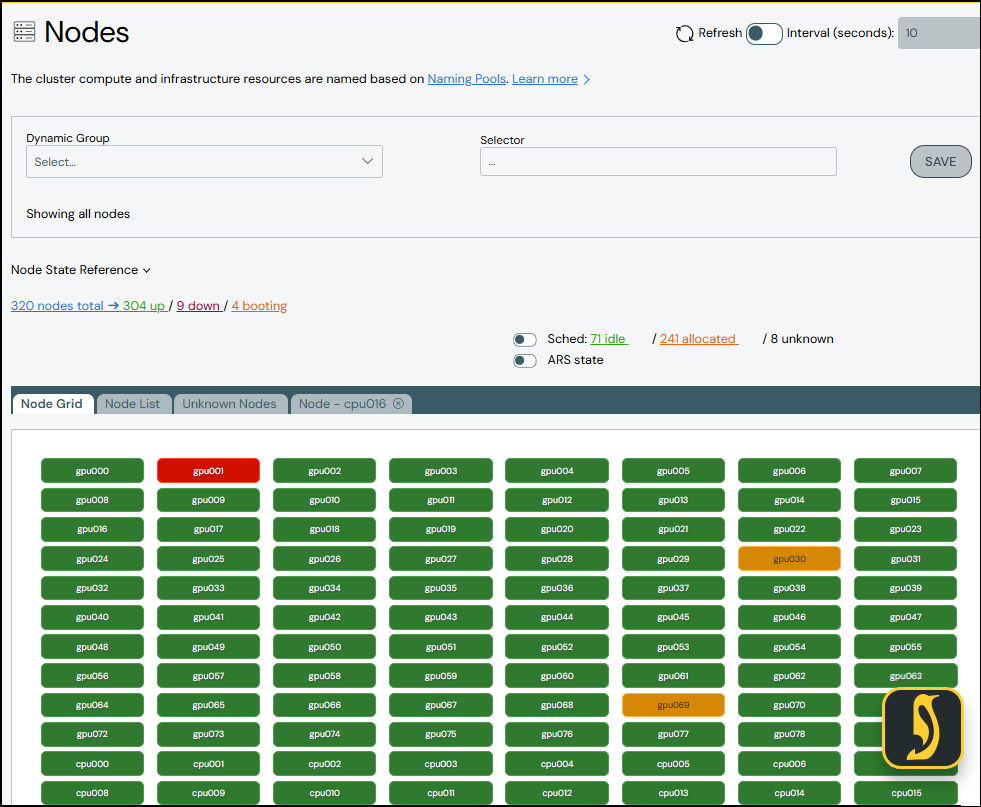Select the orange gpu069 node
This screenshot has height=807, width=981.
click(673, 705)
